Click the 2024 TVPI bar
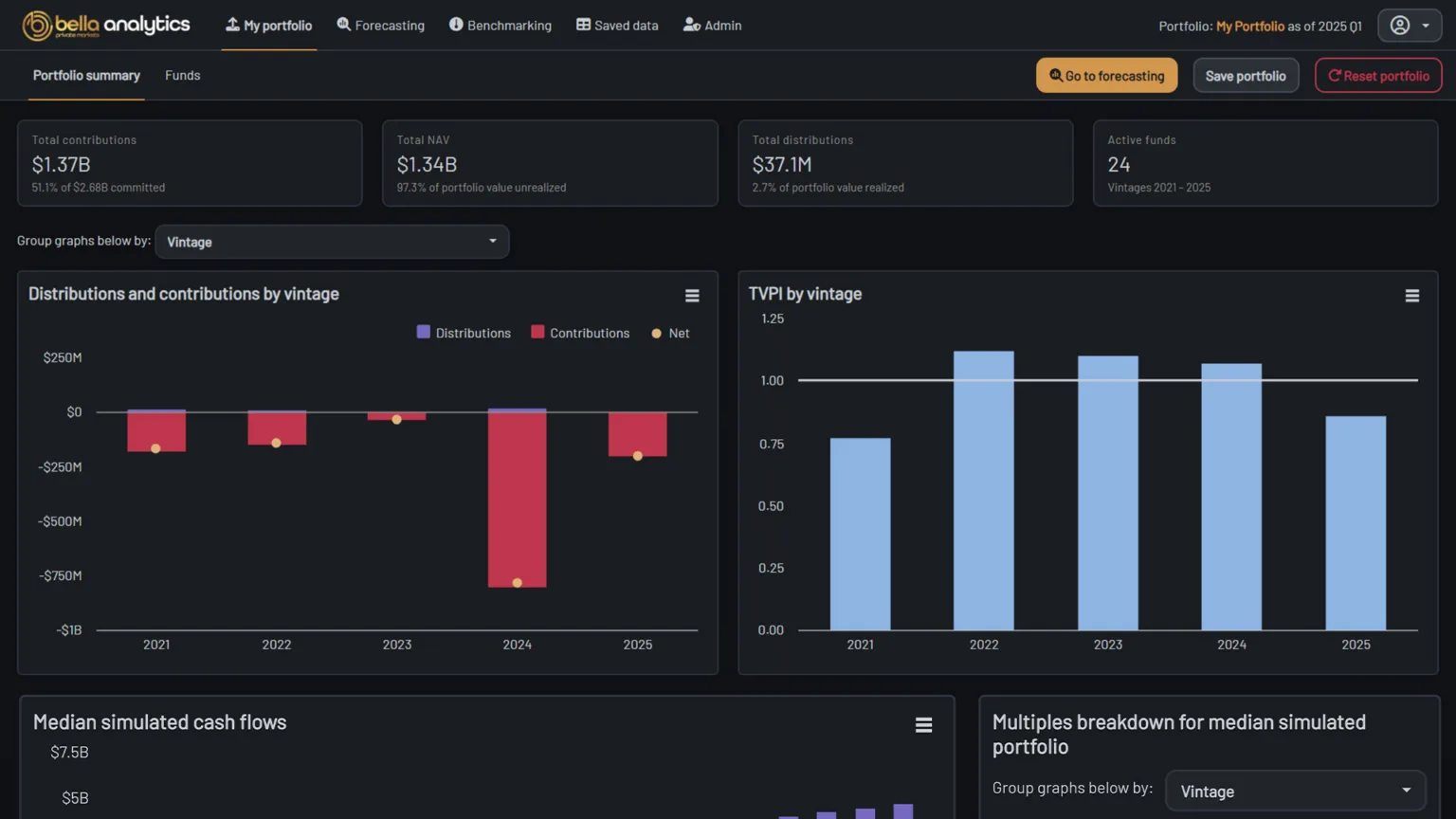Screen dimensions: 1456x819 click(1231, 497)
